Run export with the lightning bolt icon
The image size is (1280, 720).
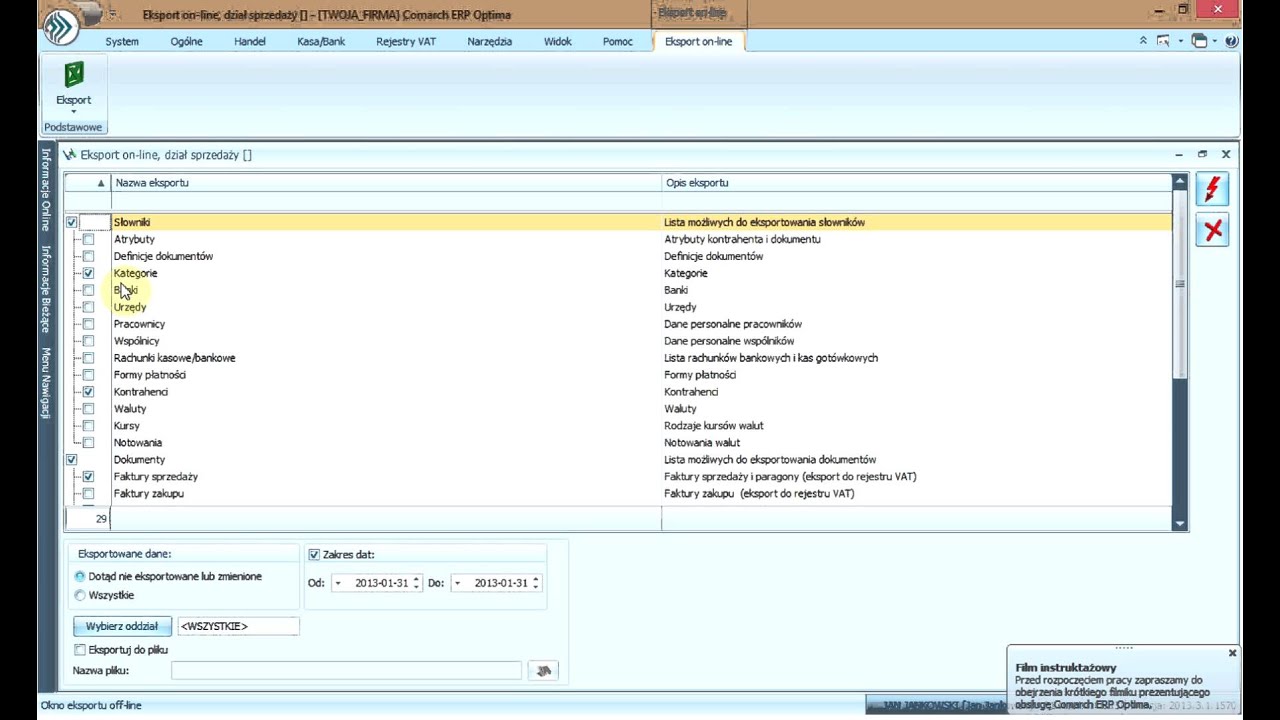click(1213, 189)
